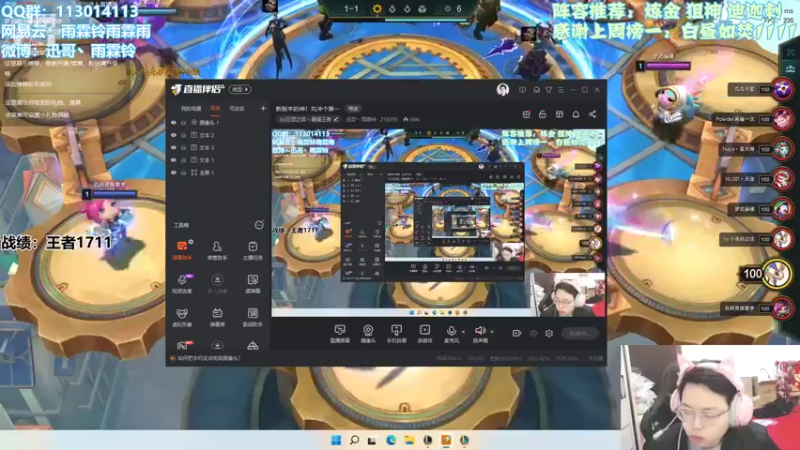Expand the speaker options arrow
The height and width of the screenshot is (450, 800).
(x=492, y=332)
